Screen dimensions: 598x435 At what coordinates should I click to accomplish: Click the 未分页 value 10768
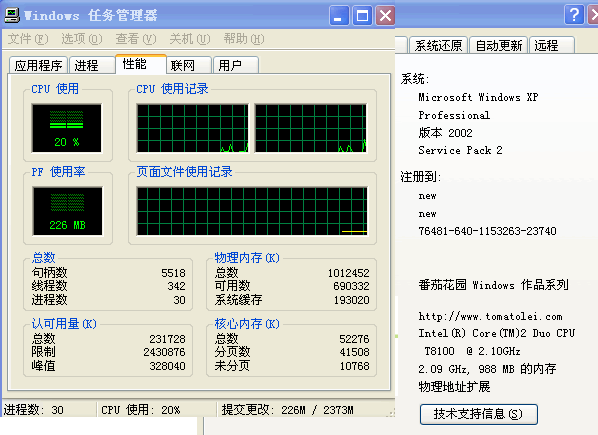click(354, 366)
